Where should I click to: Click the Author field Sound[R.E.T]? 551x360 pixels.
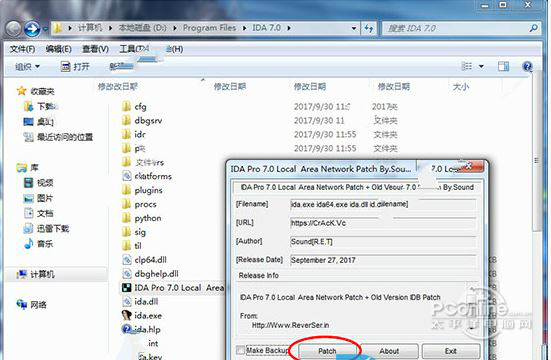(383, 242)
